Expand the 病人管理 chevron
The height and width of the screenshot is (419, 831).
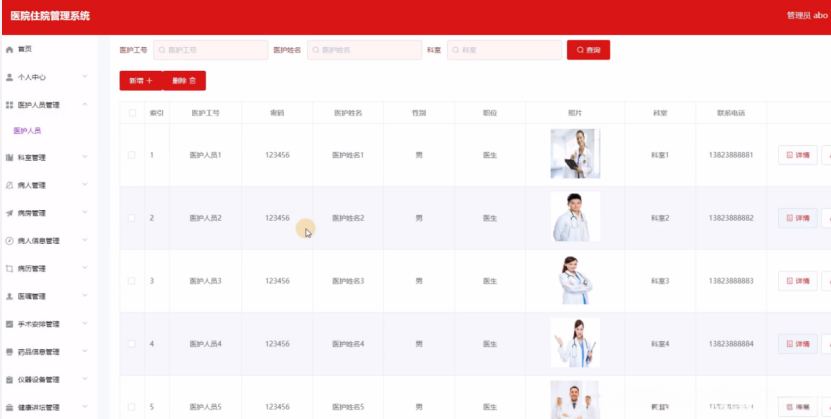85,185
